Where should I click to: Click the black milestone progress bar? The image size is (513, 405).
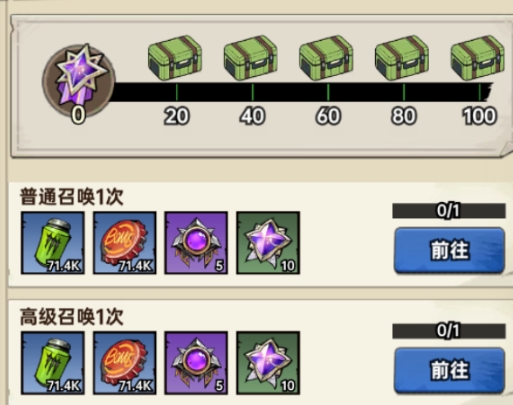pyautogui.click(x=302, y=92)
